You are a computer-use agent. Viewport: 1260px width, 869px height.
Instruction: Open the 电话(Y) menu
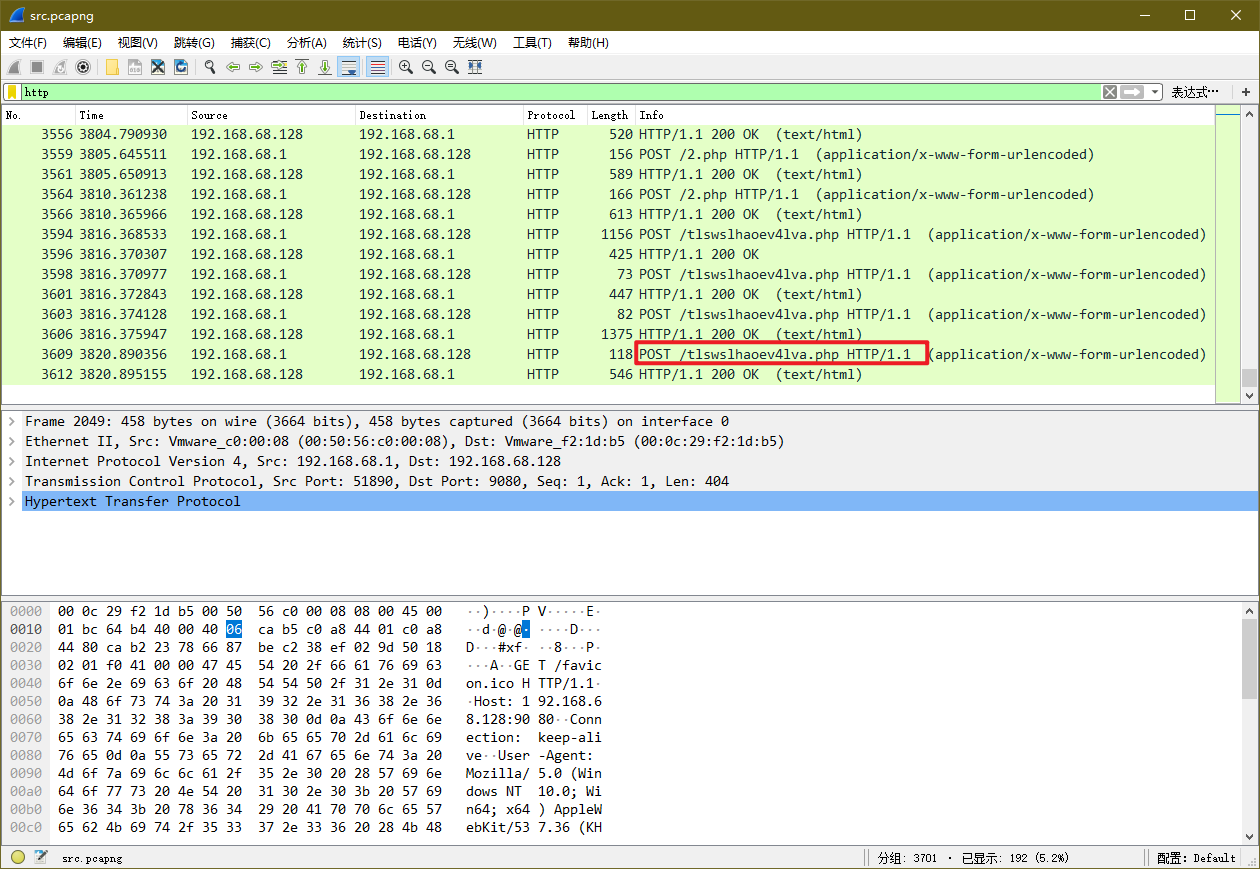[x=417, y=43]
